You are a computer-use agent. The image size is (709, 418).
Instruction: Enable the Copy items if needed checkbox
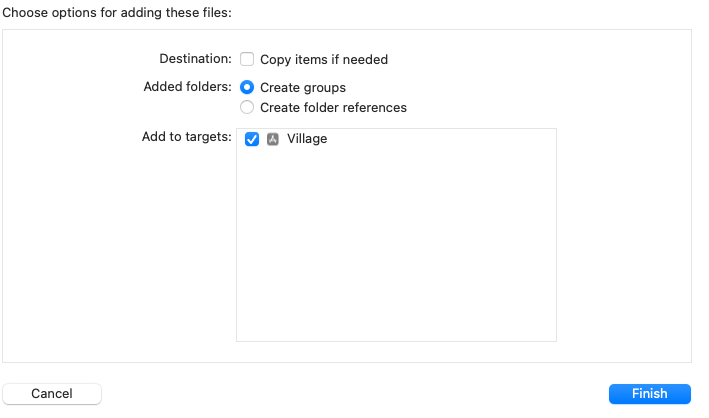click(x=247, y=59)
